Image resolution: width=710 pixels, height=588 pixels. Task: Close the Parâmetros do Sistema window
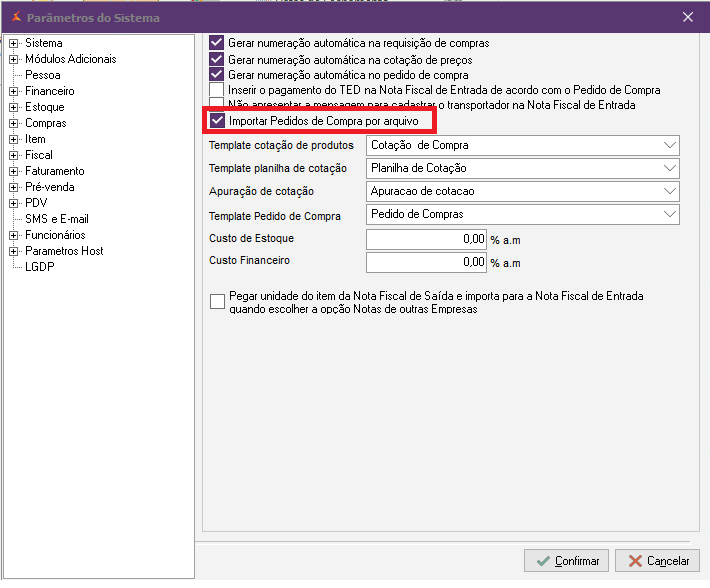click(x=688, y=17)
